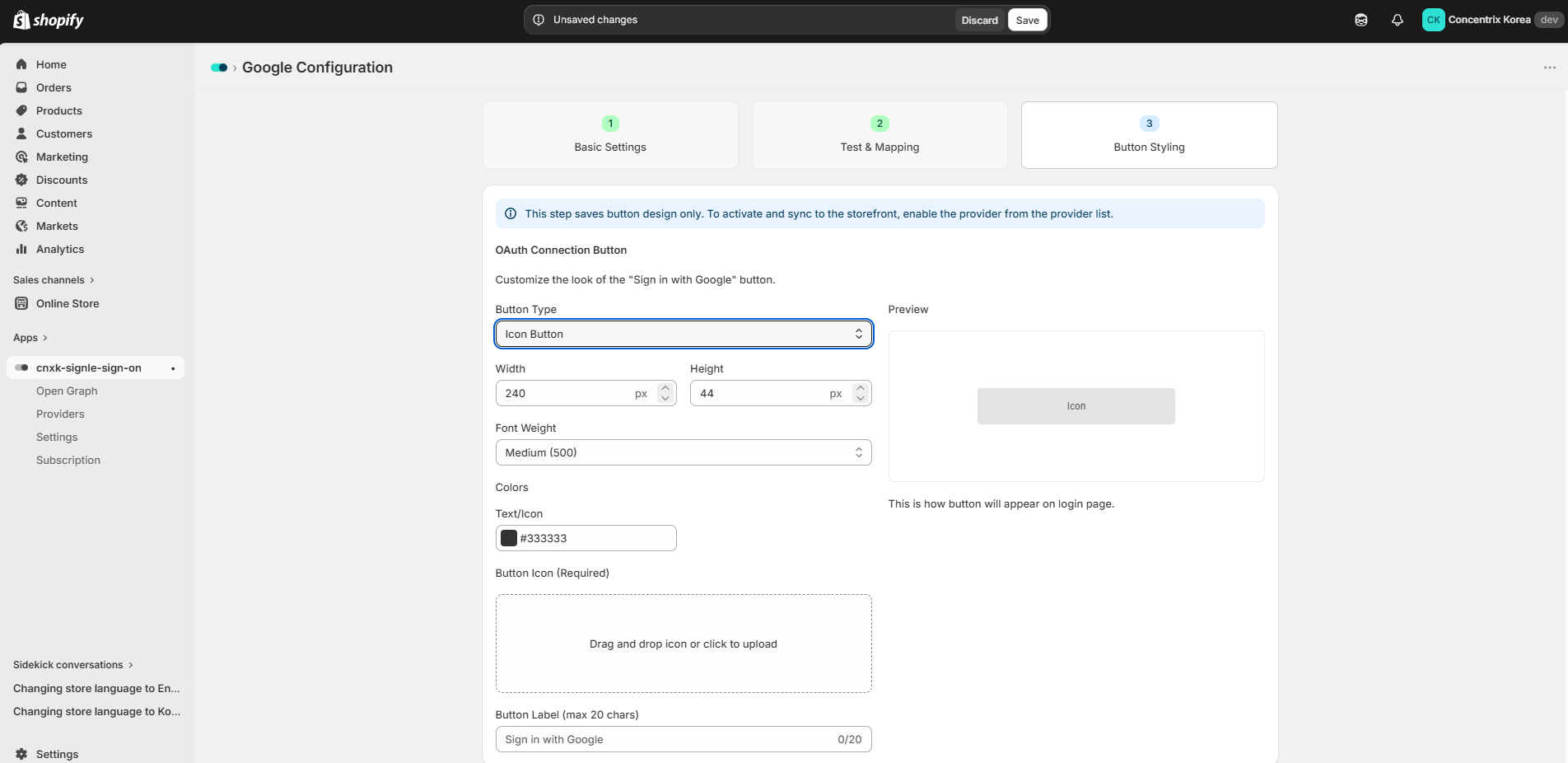
Task: Click the cnxk-signle-sign-on app icon
Action: (21, 367)
